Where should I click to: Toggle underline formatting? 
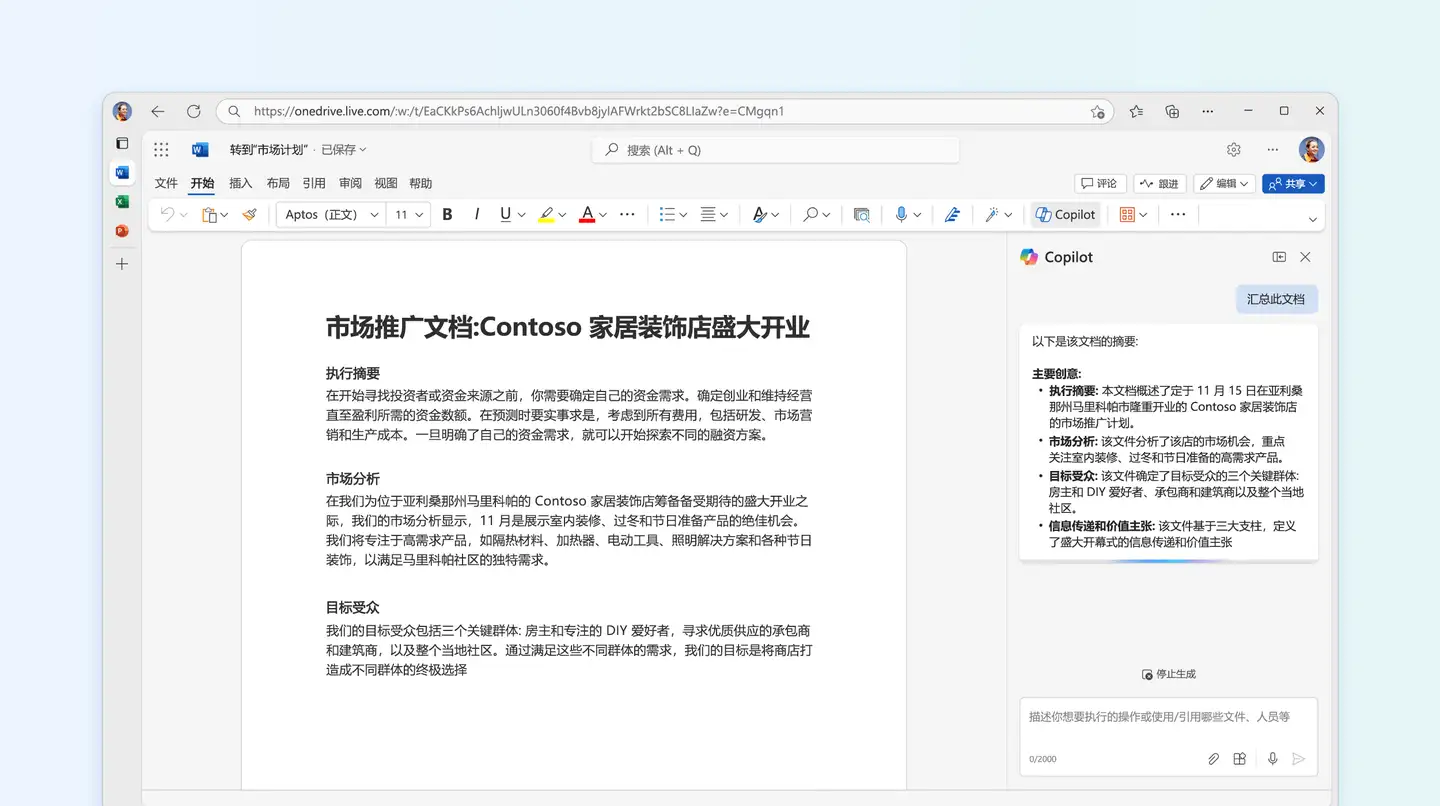(x=506, y=214)
